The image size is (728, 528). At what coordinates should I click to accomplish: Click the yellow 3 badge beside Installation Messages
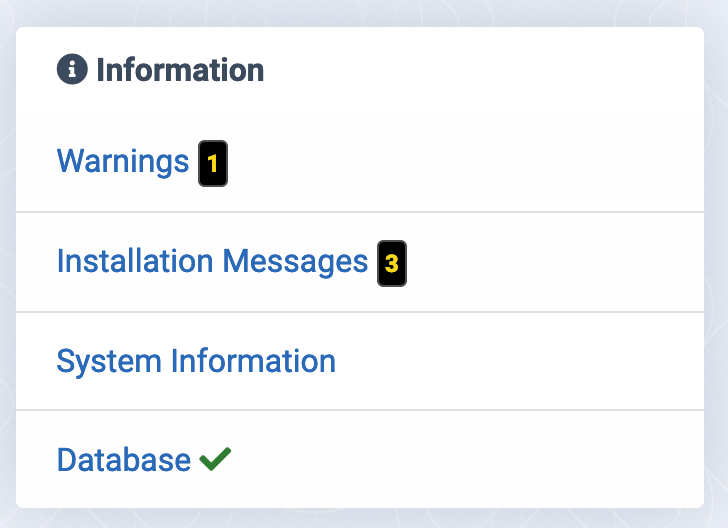pos(391,263)
